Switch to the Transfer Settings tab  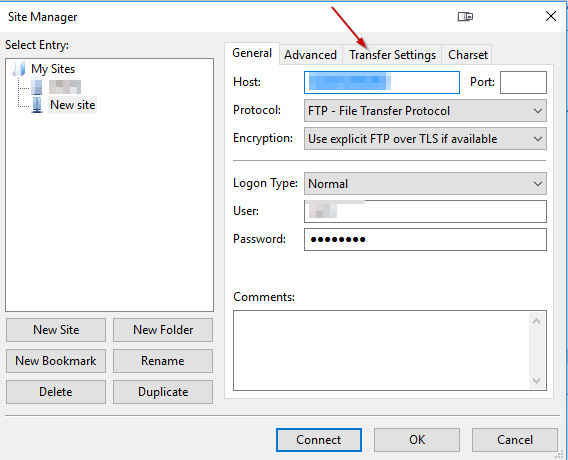point(392,55)
